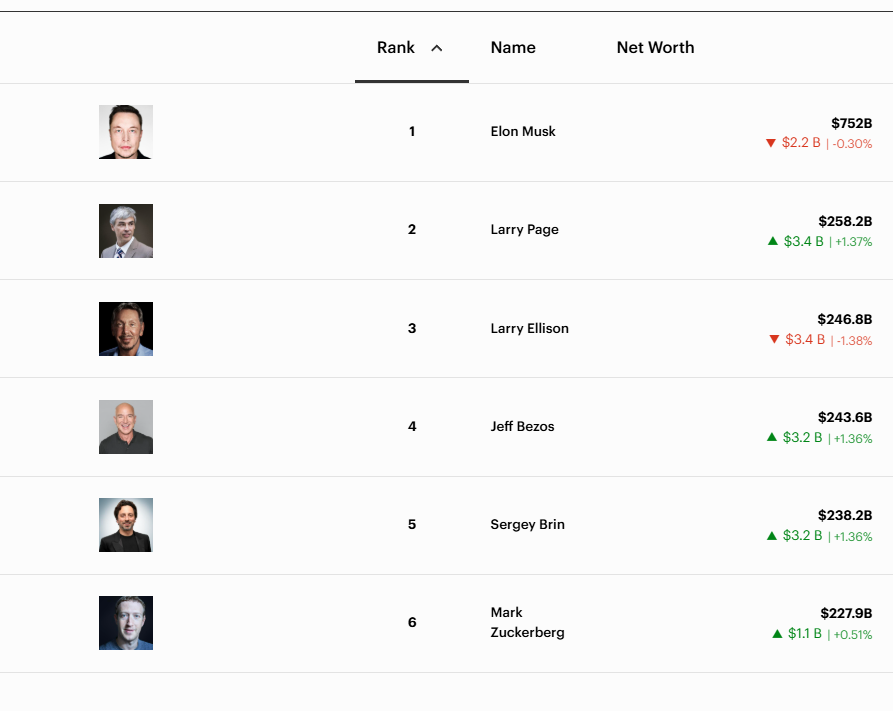
Task: Sort the table by Net Worth column
Action: click(x=655, y=48)
